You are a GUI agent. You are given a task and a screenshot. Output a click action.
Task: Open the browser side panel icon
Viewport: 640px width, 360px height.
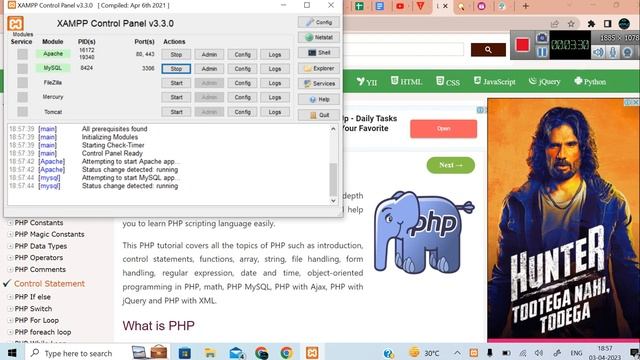click(x=607, y=24)
